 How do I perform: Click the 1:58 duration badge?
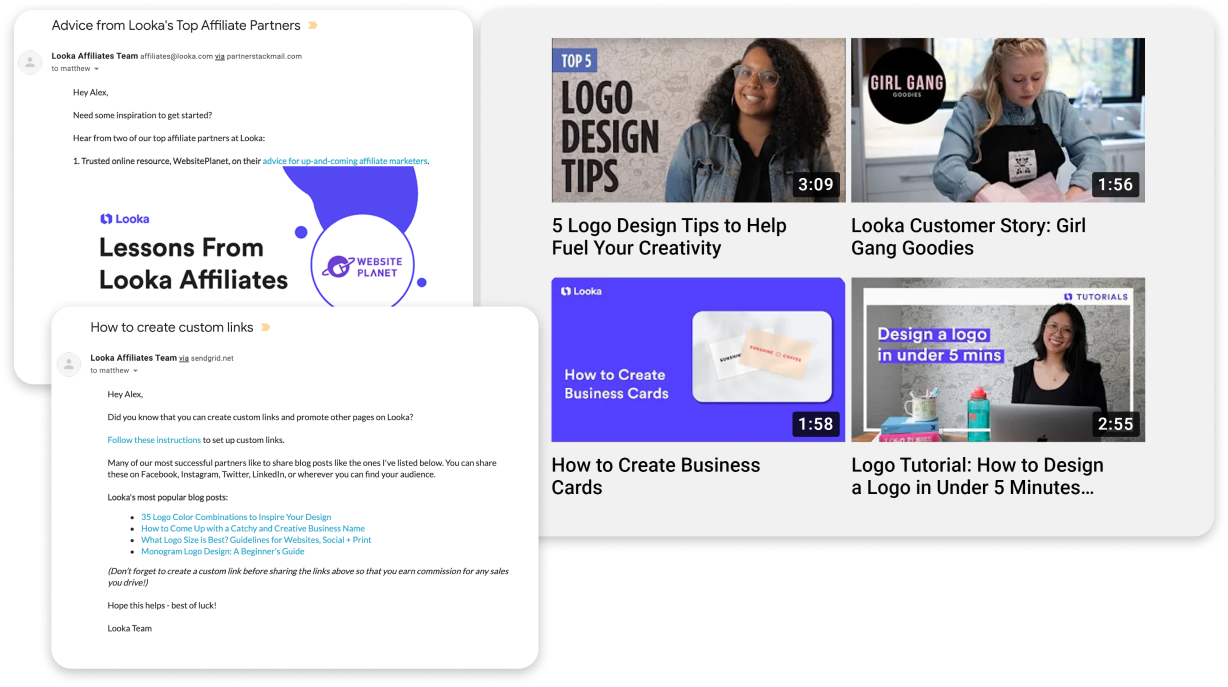coord(816,424)
